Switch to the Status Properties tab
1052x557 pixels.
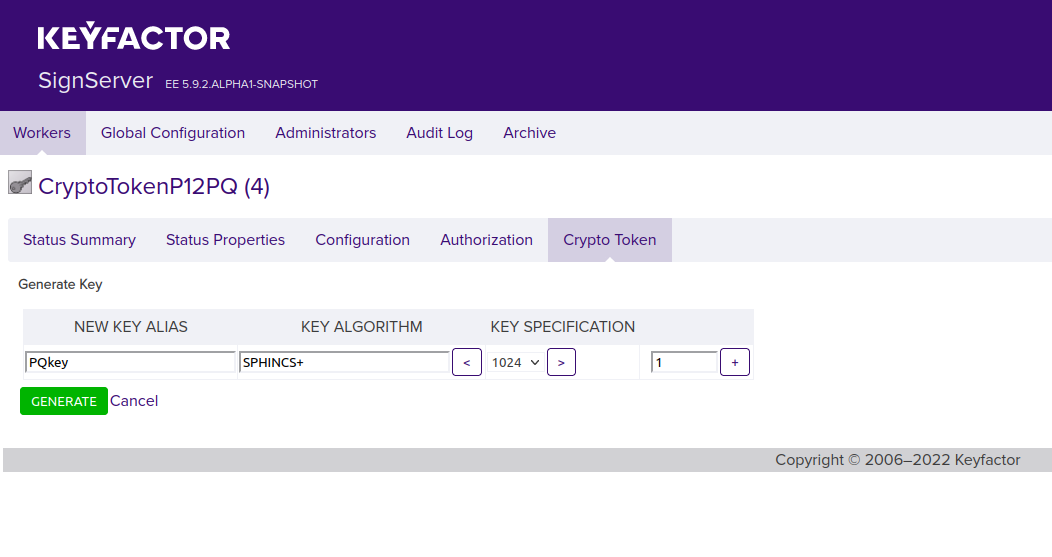coord(225,240)
